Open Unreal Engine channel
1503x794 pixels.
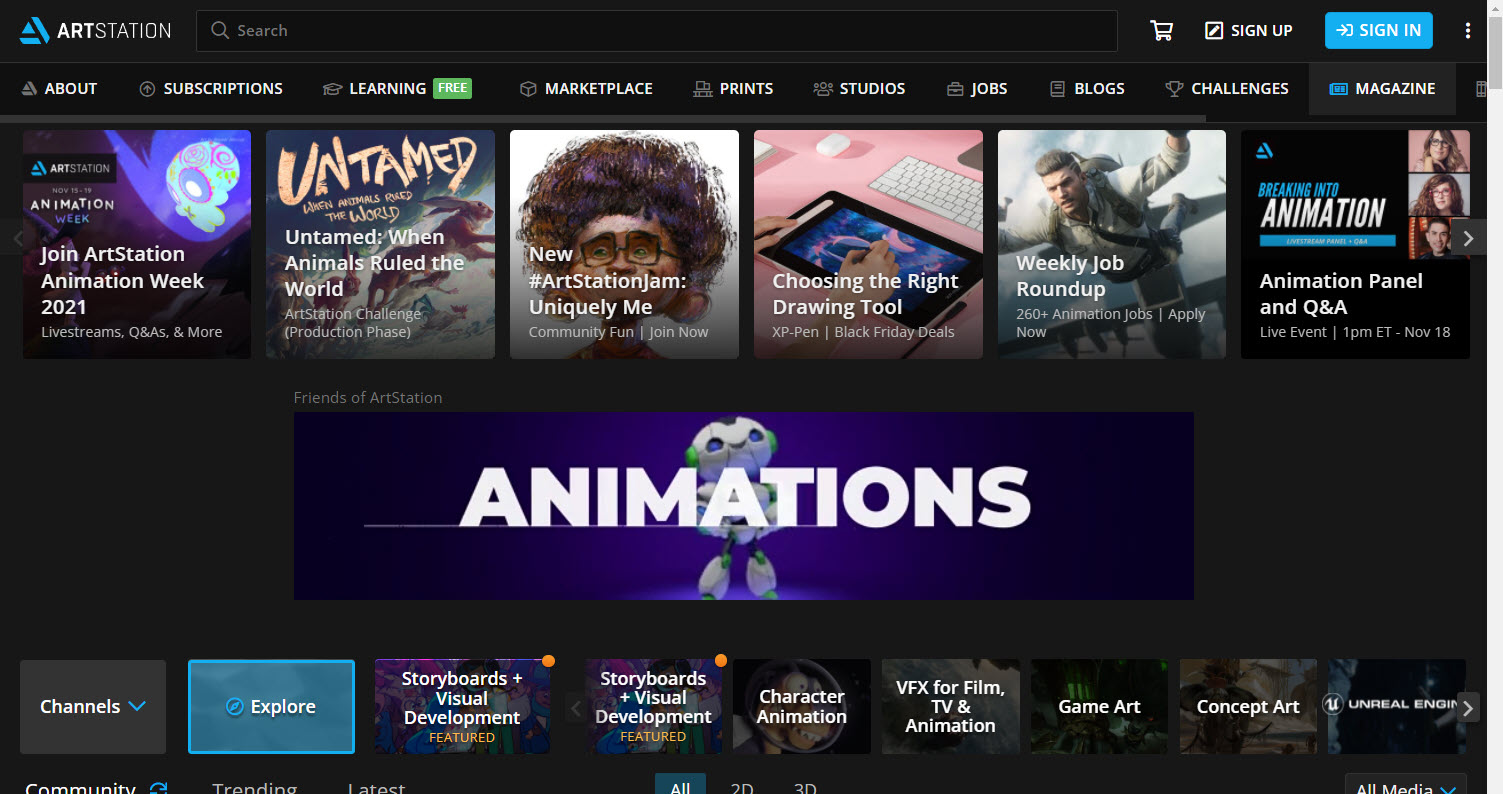pyautogui.click(x=1396, y=707)
